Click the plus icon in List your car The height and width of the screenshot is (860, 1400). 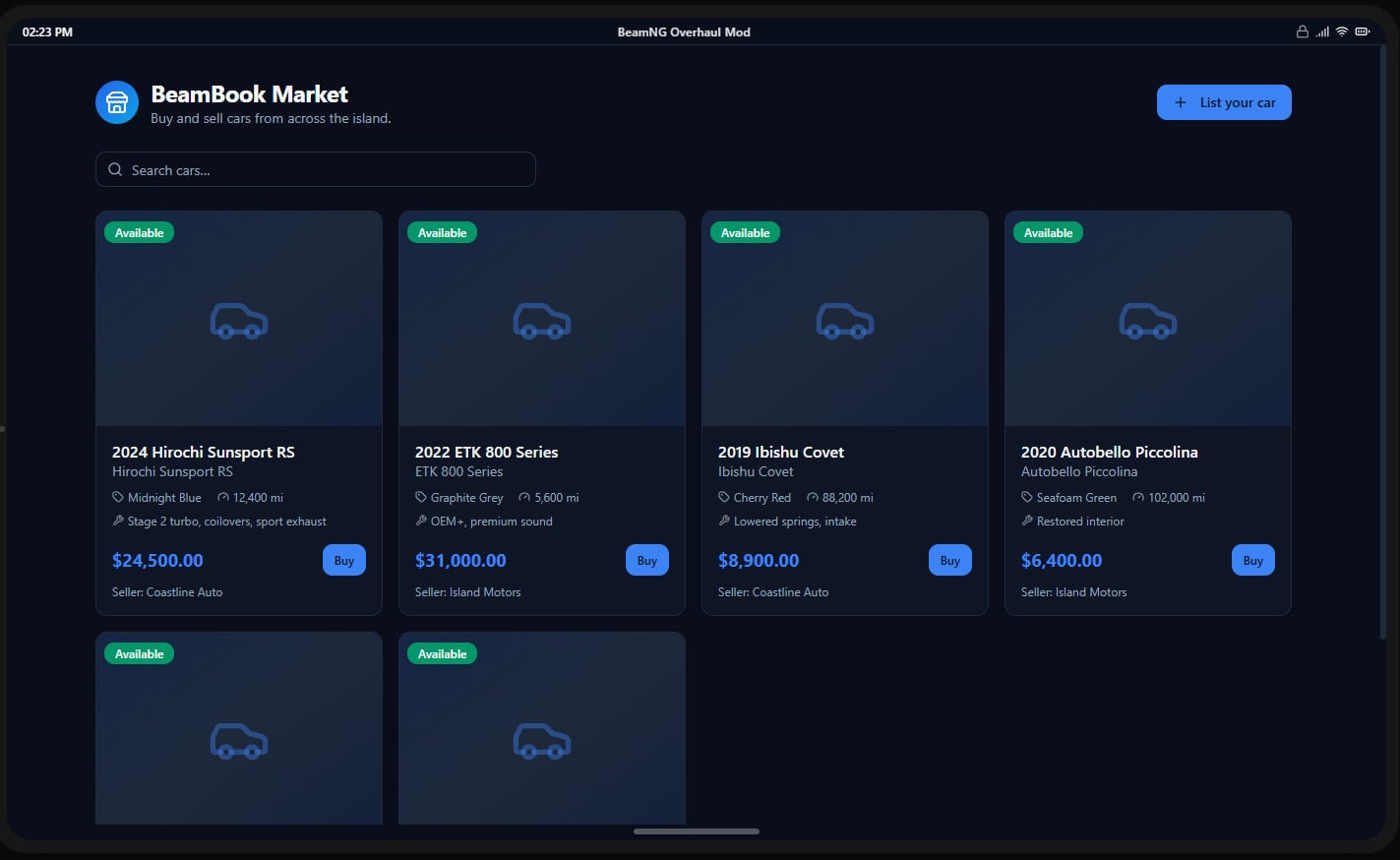1181,102
